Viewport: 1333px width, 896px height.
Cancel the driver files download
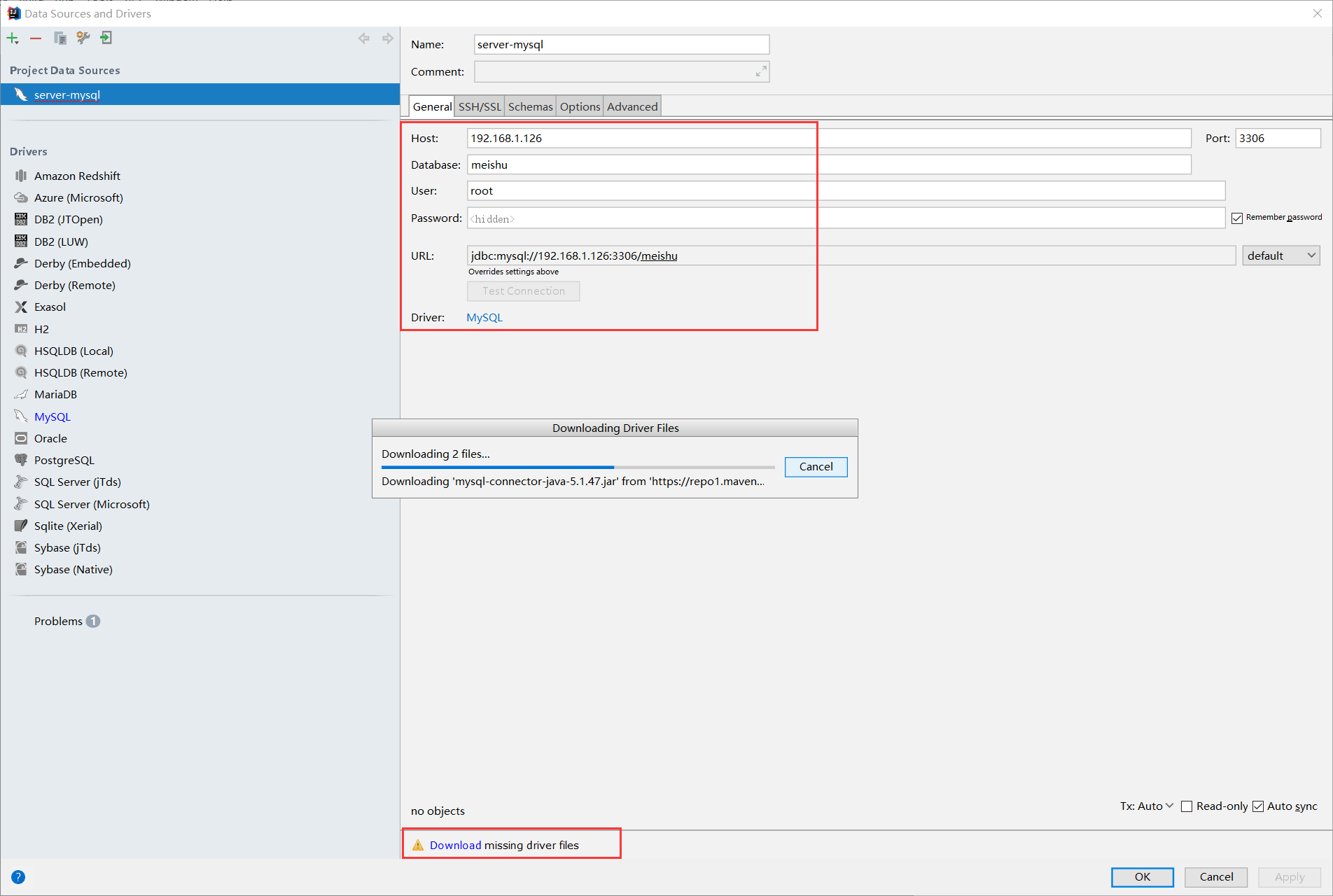tap(816, 467)
